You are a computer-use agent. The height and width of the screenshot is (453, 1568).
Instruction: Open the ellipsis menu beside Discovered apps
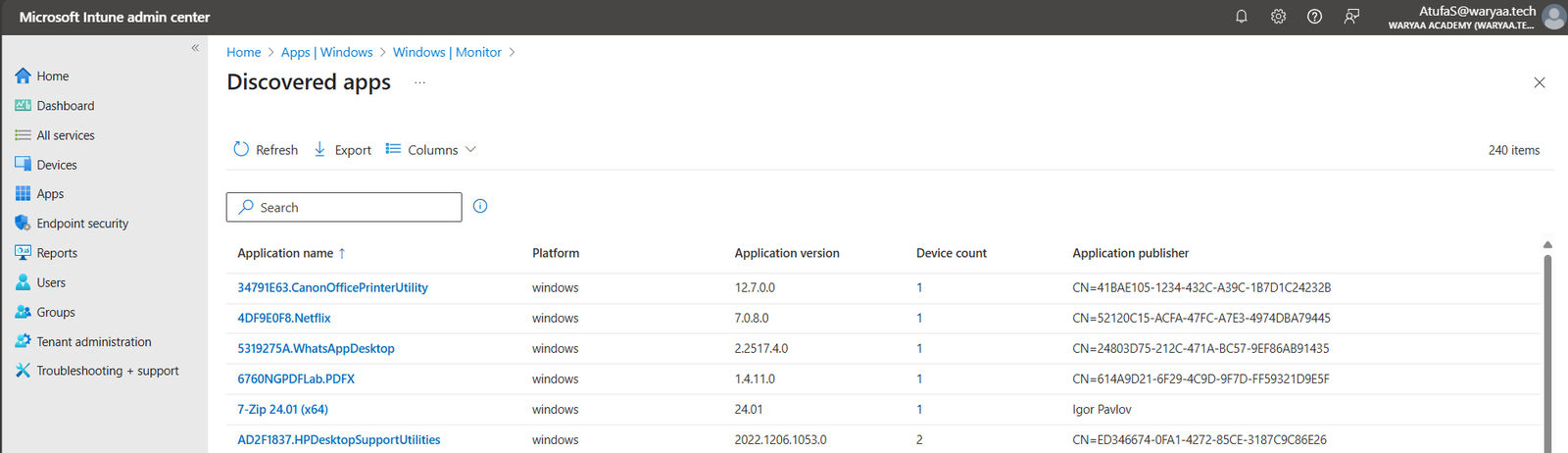coord(419,83)
